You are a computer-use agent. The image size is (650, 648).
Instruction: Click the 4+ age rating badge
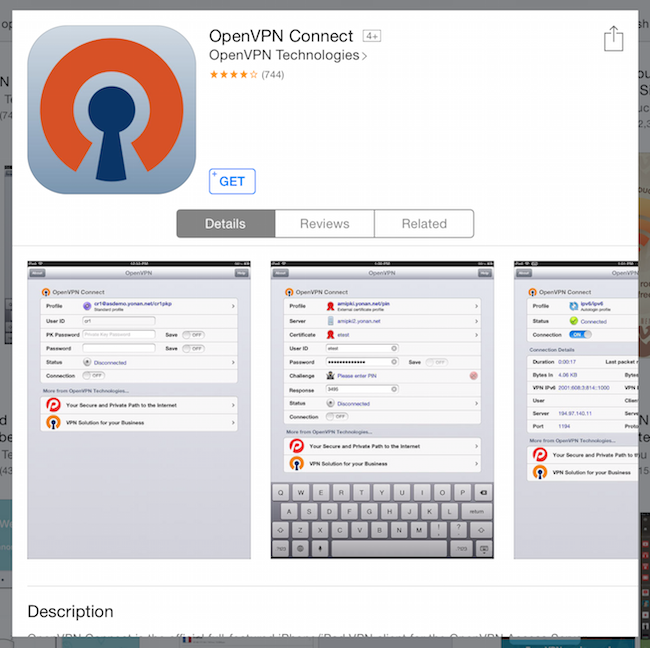371,36
